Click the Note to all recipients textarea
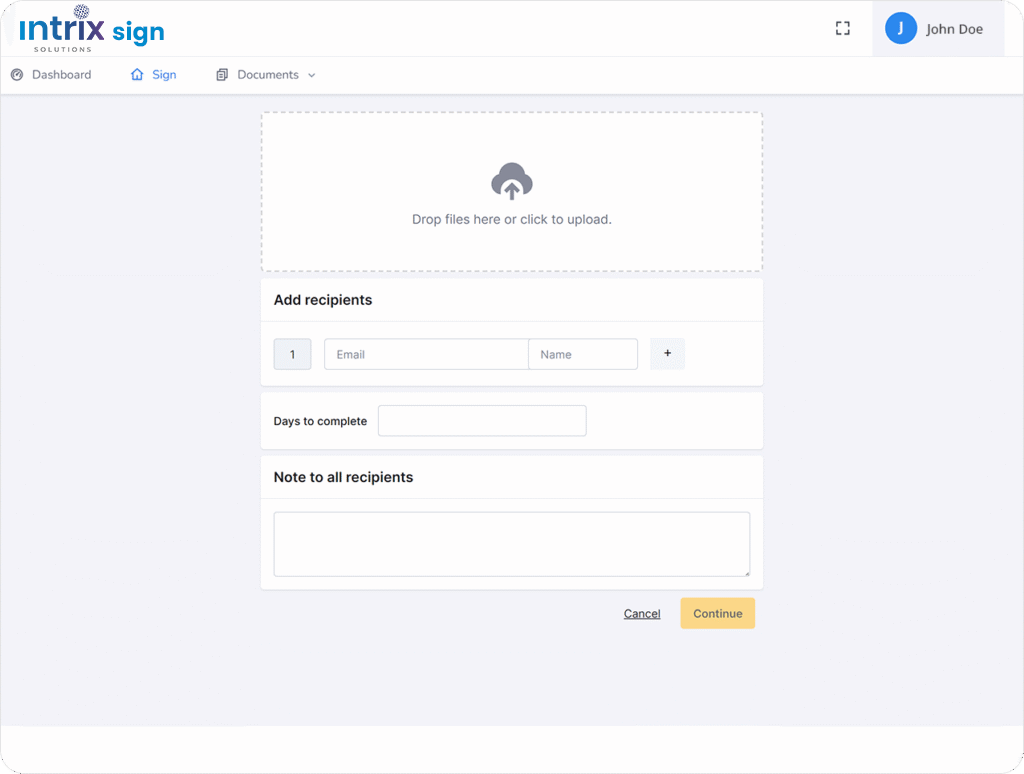Screen dimensions: 1024x774 pos(511,544)
